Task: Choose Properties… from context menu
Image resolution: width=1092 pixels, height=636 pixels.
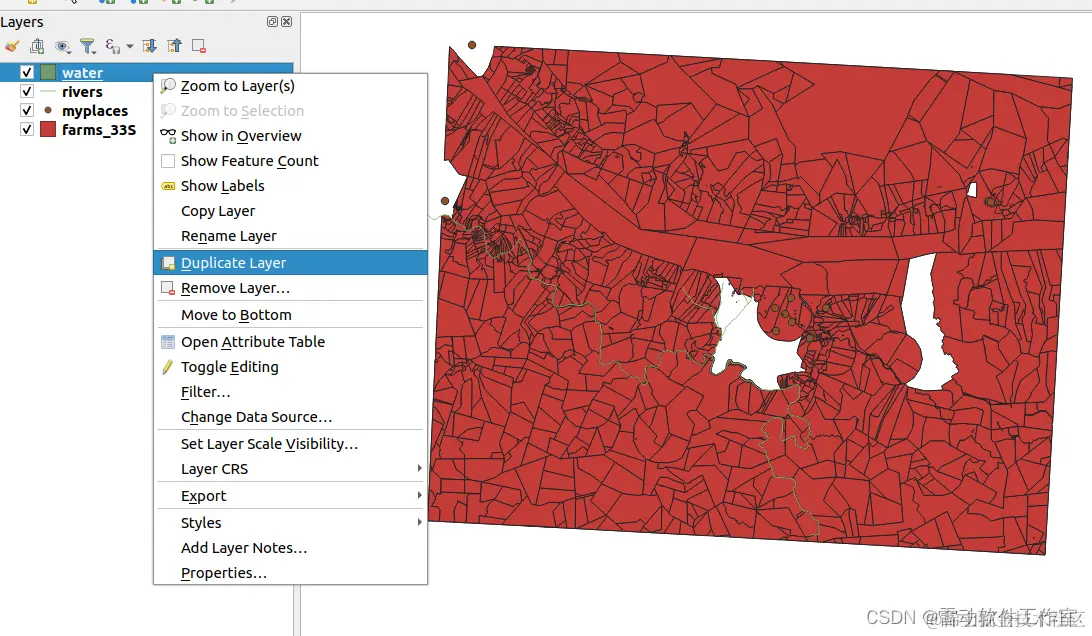Action: (290, 573)
